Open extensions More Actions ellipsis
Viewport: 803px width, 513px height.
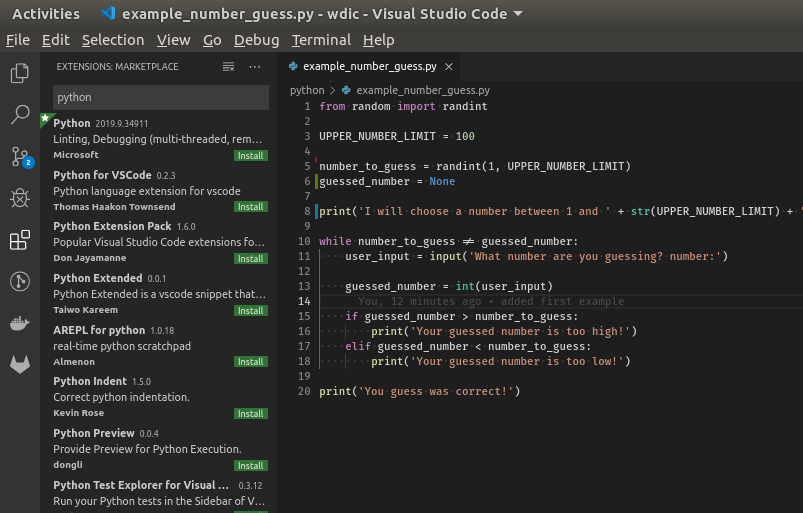[255, 67]
